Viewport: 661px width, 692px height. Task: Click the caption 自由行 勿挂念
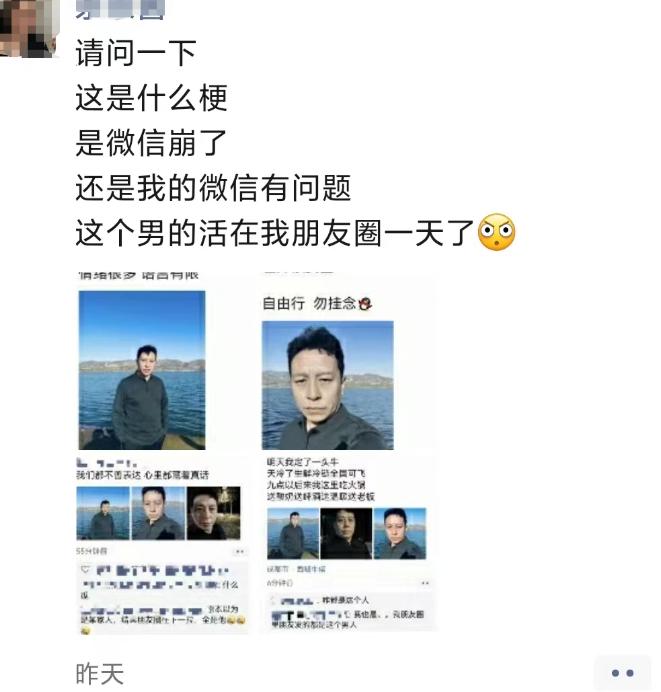click(x=309, y=304)
